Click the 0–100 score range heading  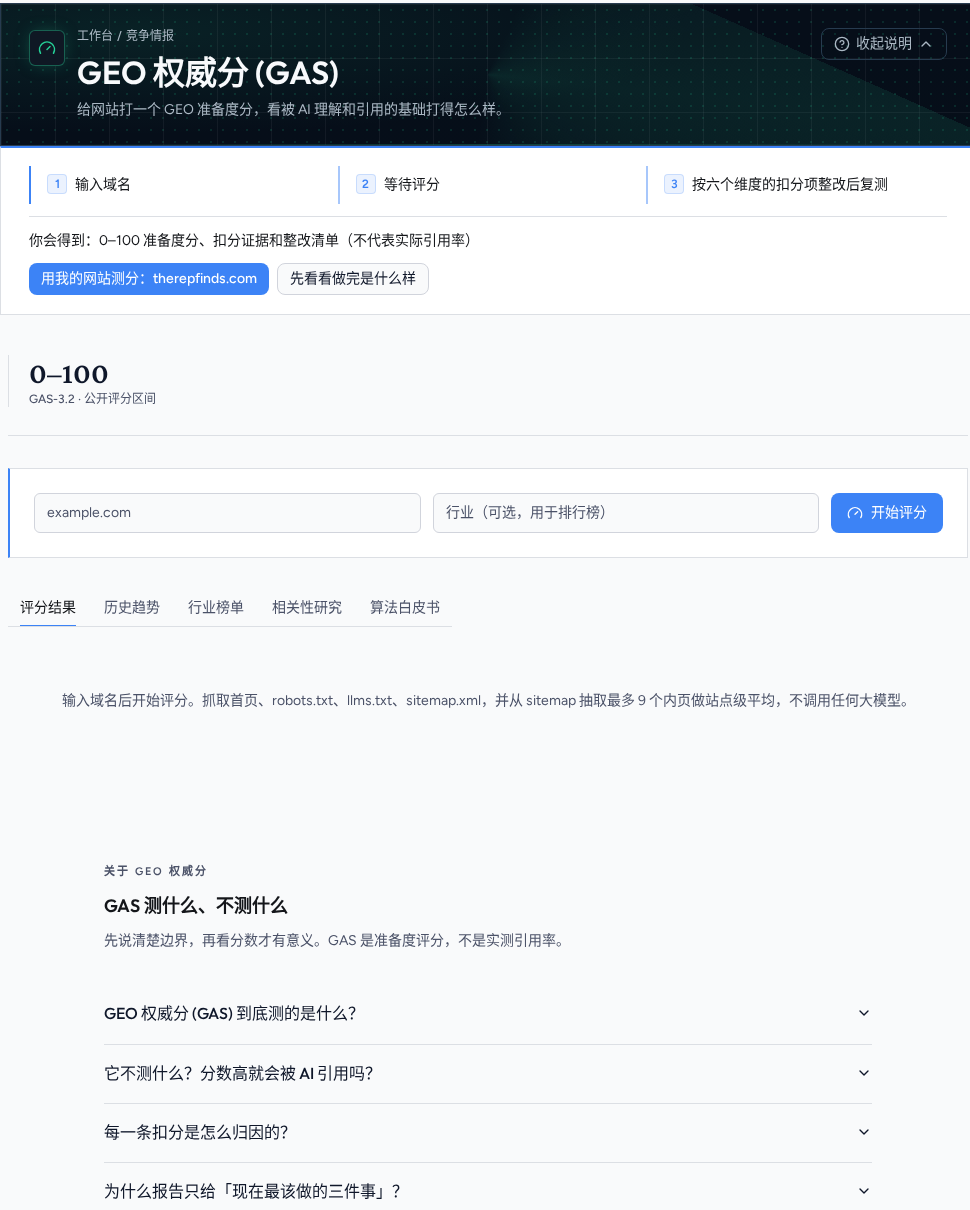coord(69,375)
